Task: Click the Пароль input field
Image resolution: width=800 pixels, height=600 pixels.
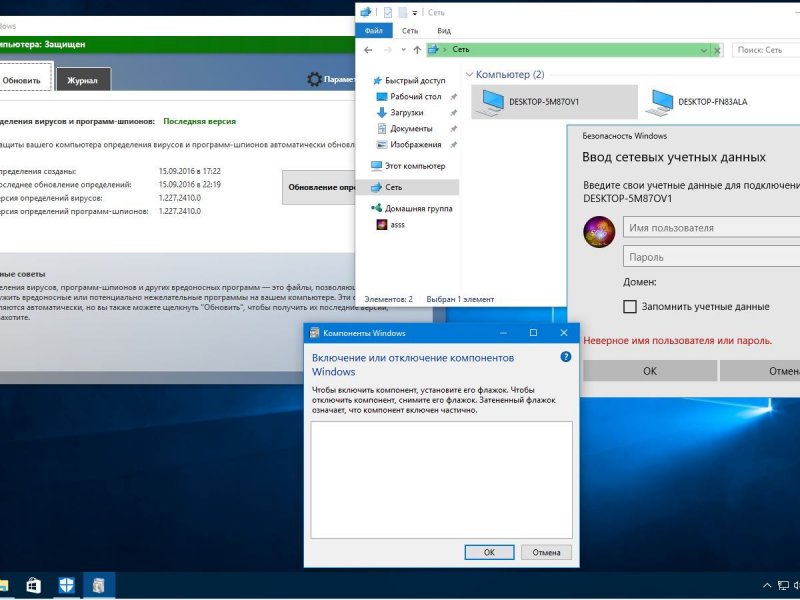Action: point(711,257)
